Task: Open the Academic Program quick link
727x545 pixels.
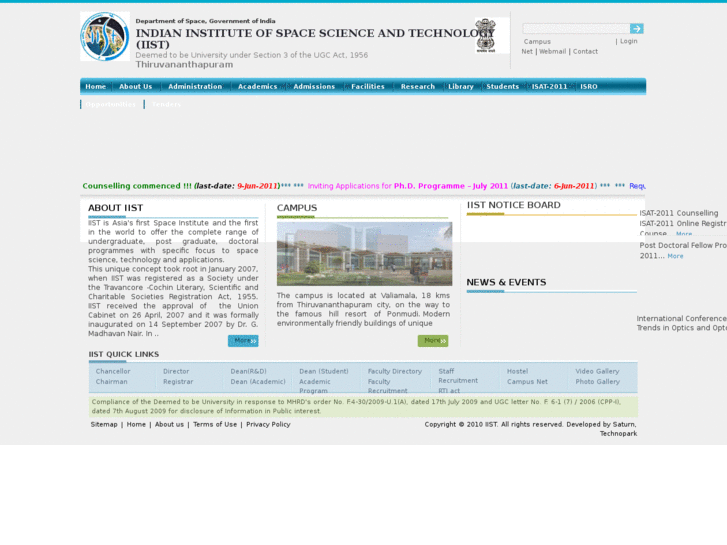Action: (315, 386)
